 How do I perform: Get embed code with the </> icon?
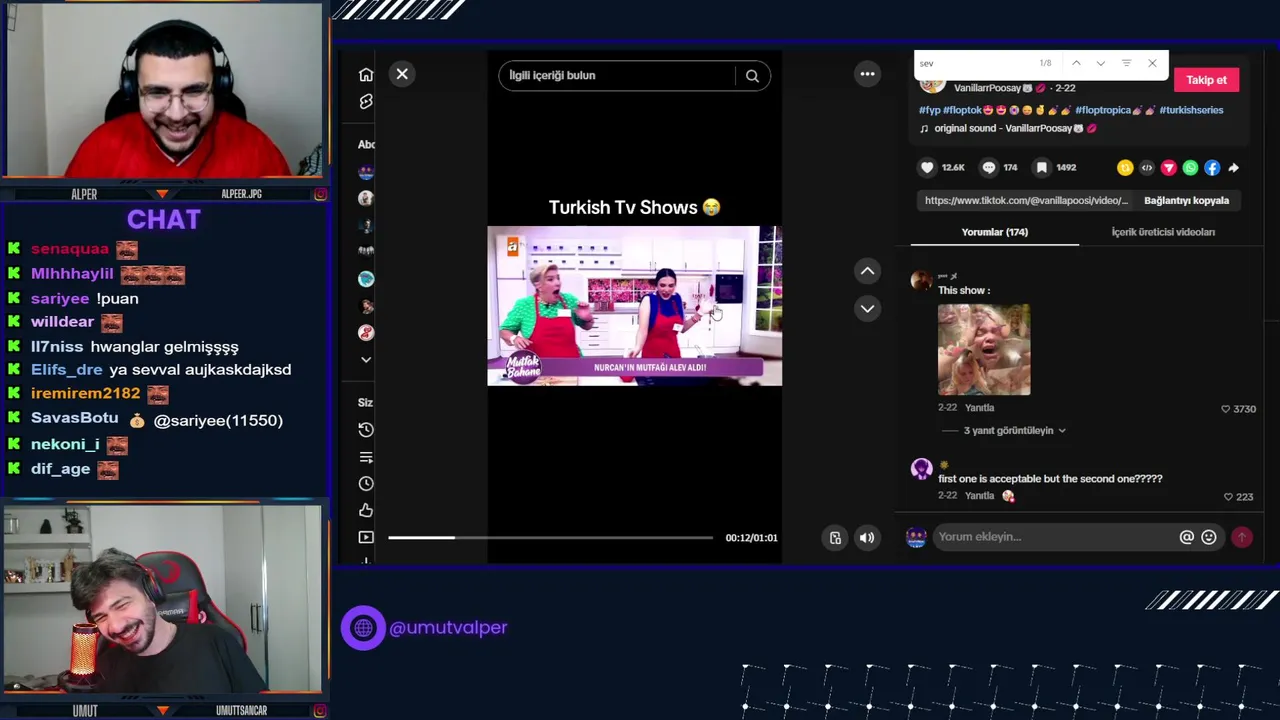(x=1147, y=168)
